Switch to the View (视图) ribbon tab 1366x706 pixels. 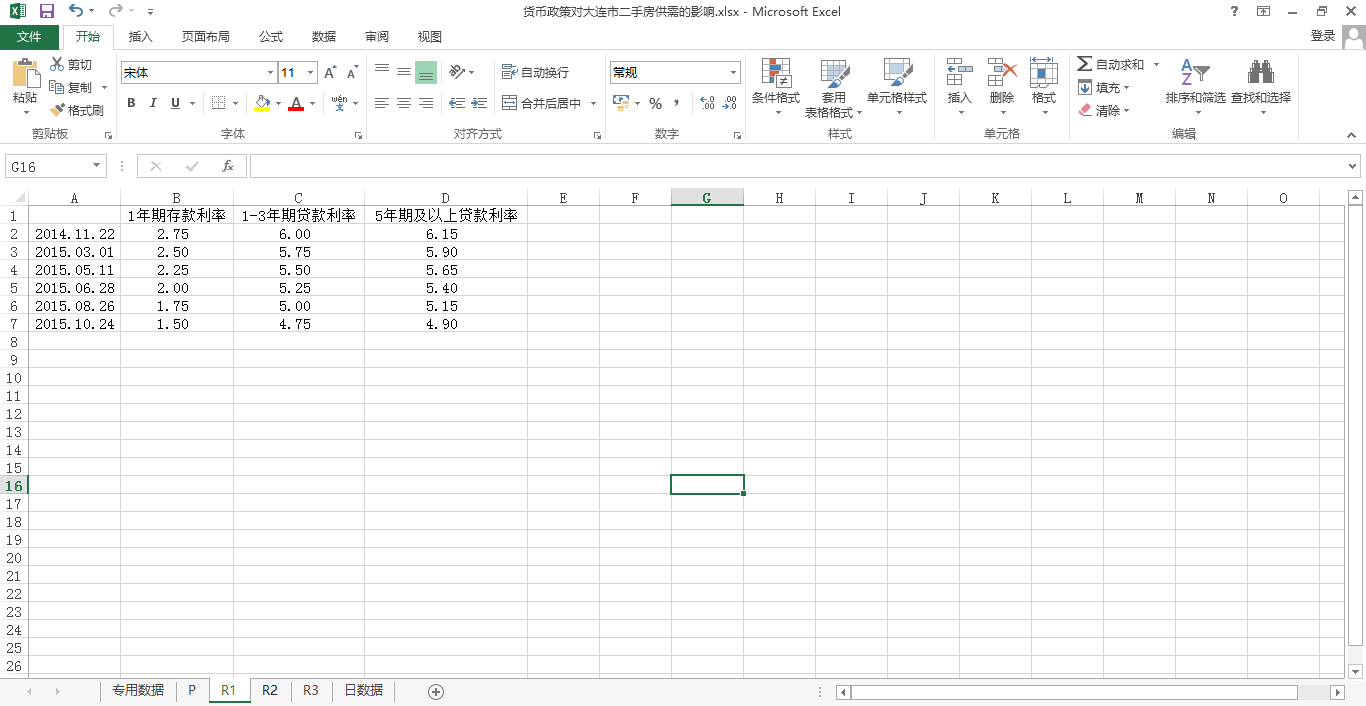point(430,36)
